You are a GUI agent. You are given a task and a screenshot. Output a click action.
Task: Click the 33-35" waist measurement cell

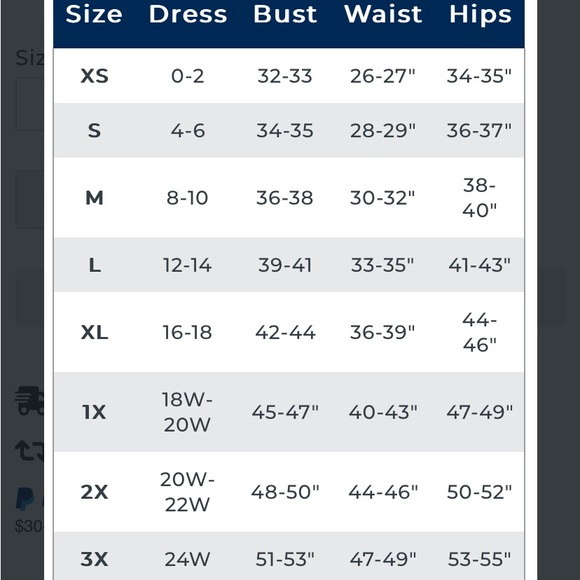tap(382, 265)
